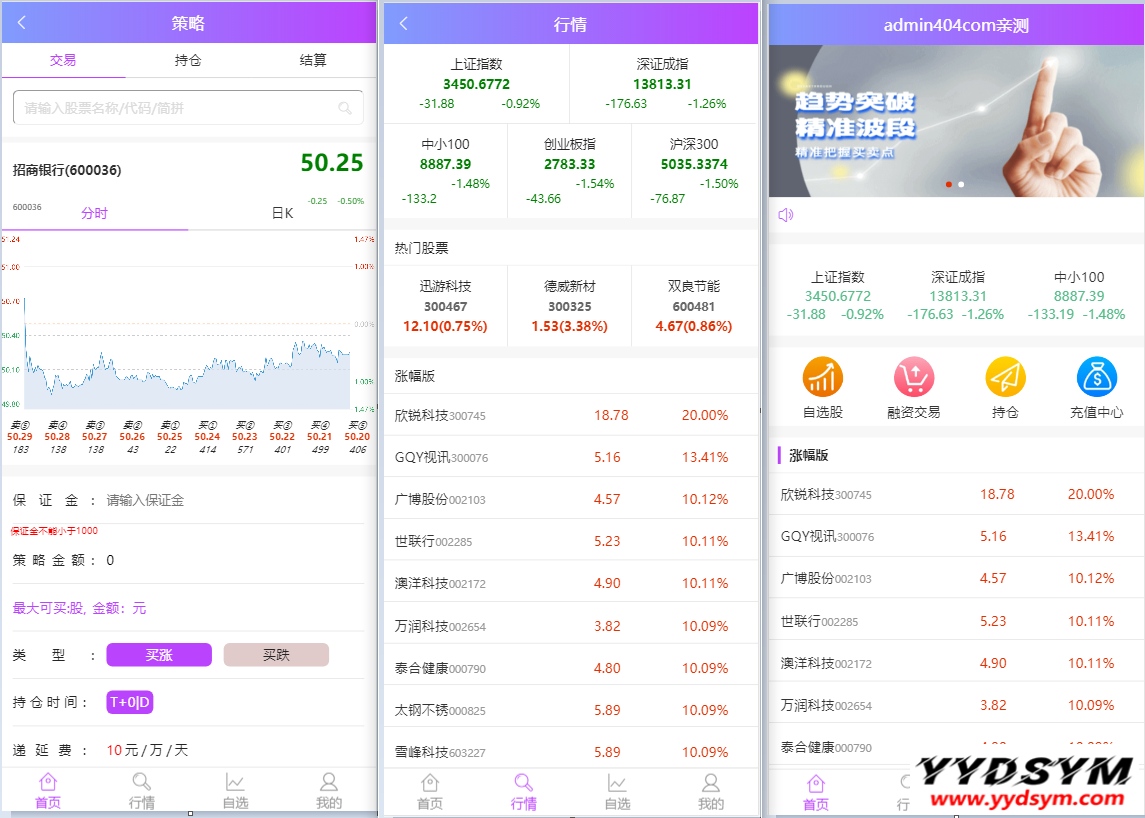Switch to the 持仓 tab
Image resolution: width=1145 pixels, height=818 pixels.
coord(188,60)
